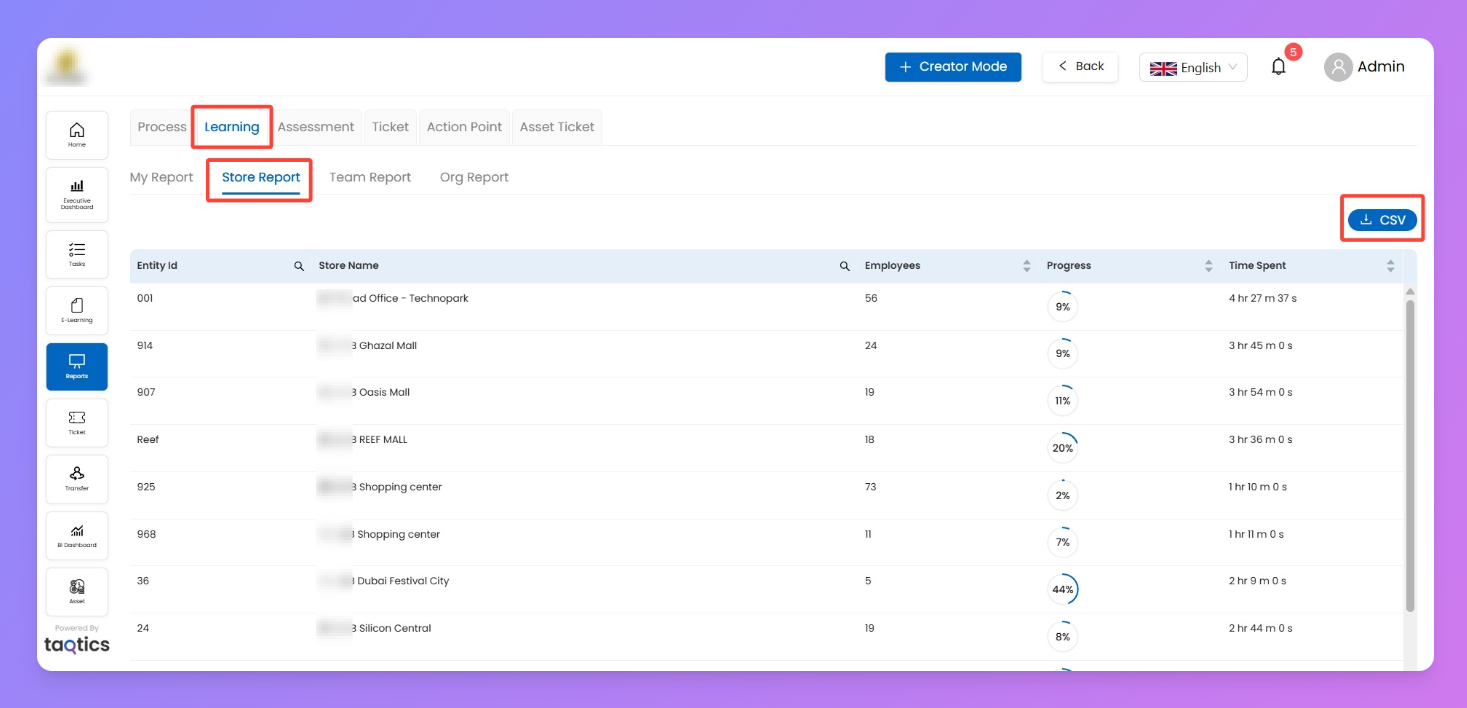This screenshot has height=708, width=1467.
Task: Switch to the Team Report tab
Action: [x=370, y=177]
